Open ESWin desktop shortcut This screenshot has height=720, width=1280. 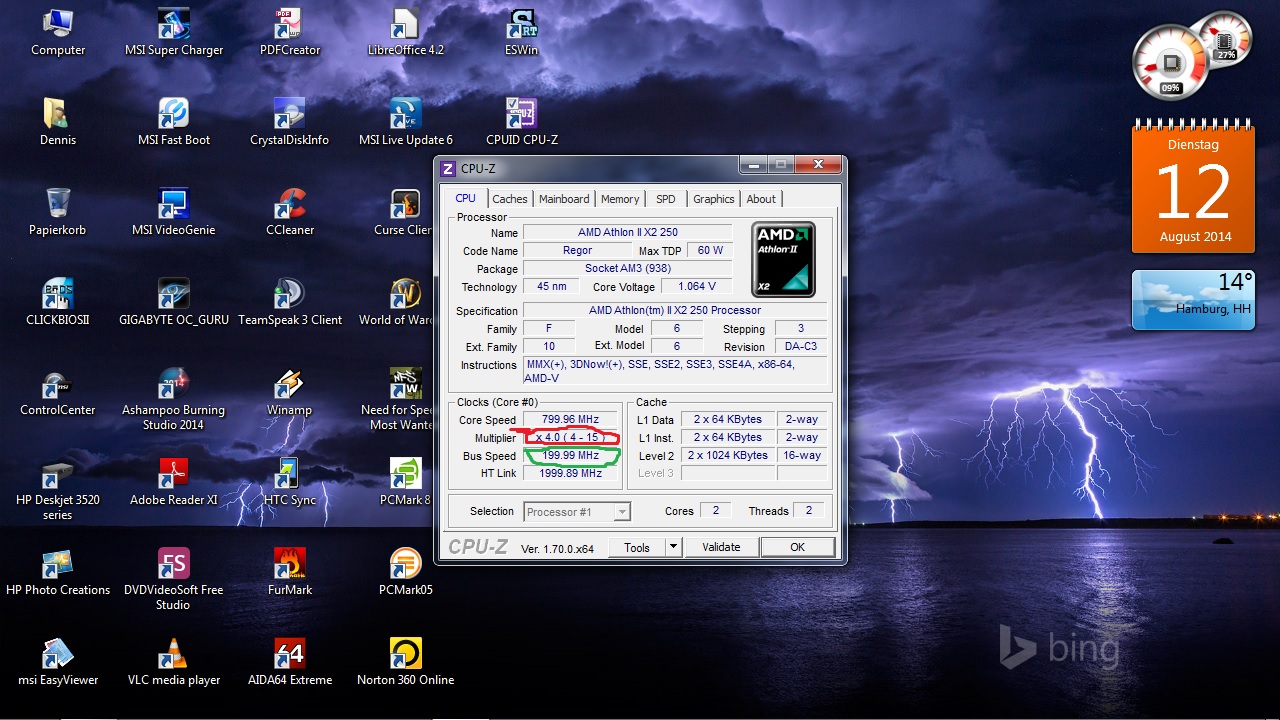(x=521, y=32)
